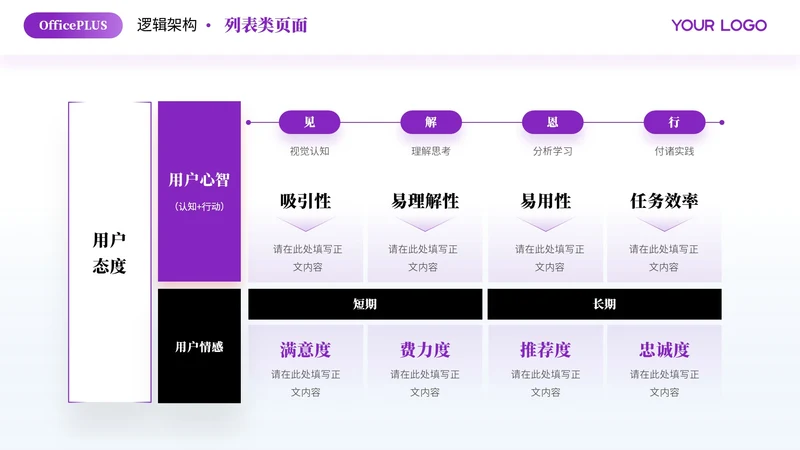Click the timeline start dot before 见
This screenshot has width=800, height=450.
pos(248,122)
